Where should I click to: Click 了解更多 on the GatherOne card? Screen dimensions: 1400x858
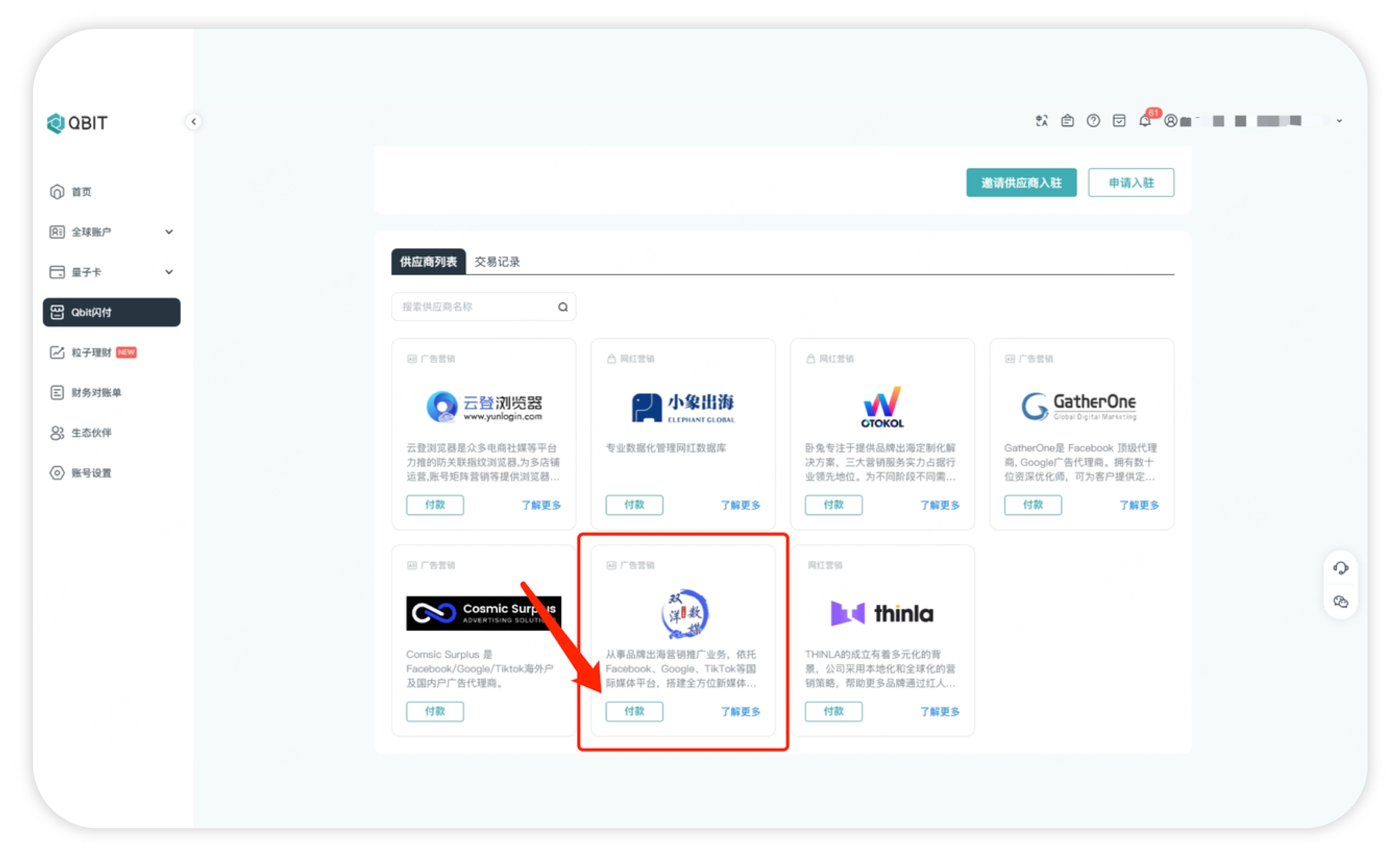coord(1139,505)
